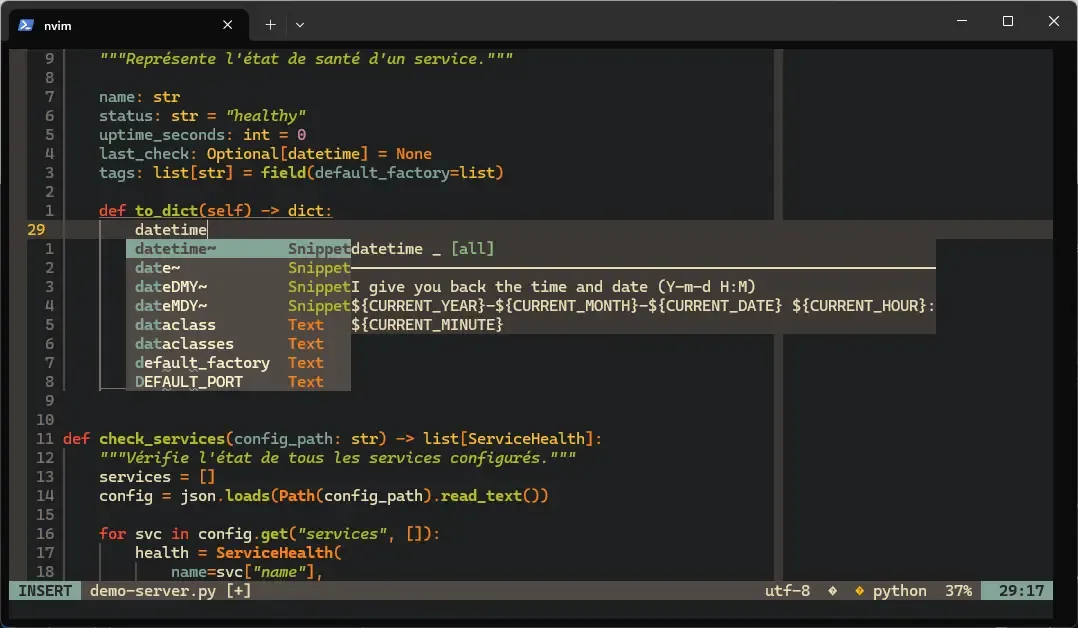Click the white diamond icon in the statusline
Image resolution: width=1078 pixels, height=628 pixels.
tap(833, 590)
